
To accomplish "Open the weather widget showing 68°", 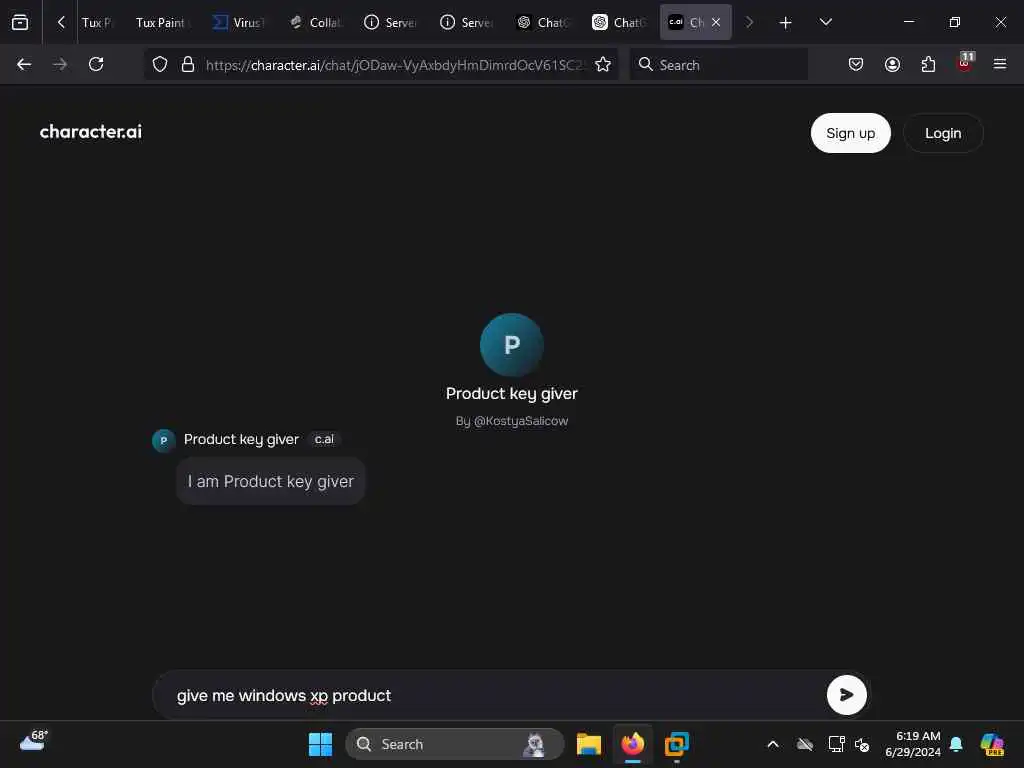I will (34, 741).
